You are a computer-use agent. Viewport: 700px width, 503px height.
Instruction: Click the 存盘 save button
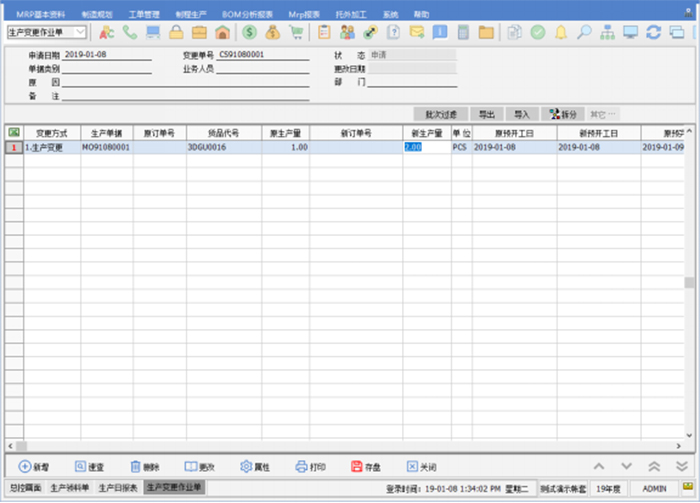tap(369, 466)
